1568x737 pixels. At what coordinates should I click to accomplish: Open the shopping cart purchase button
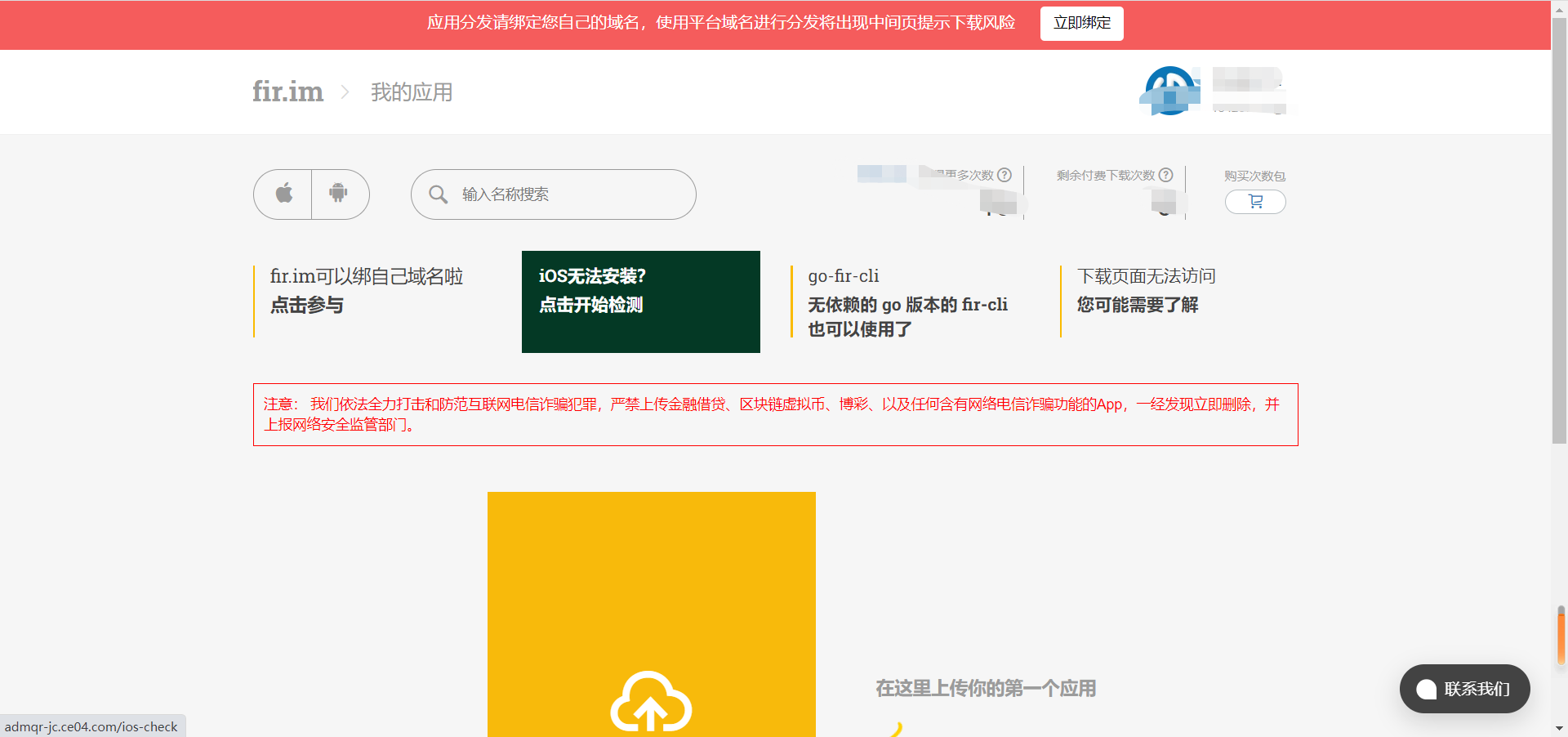coord(1255,202)
